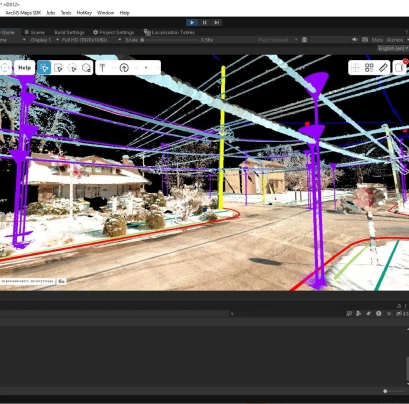Switch to the Localization Tables tab
Screen dimensions: 409x404
point(169,32)
